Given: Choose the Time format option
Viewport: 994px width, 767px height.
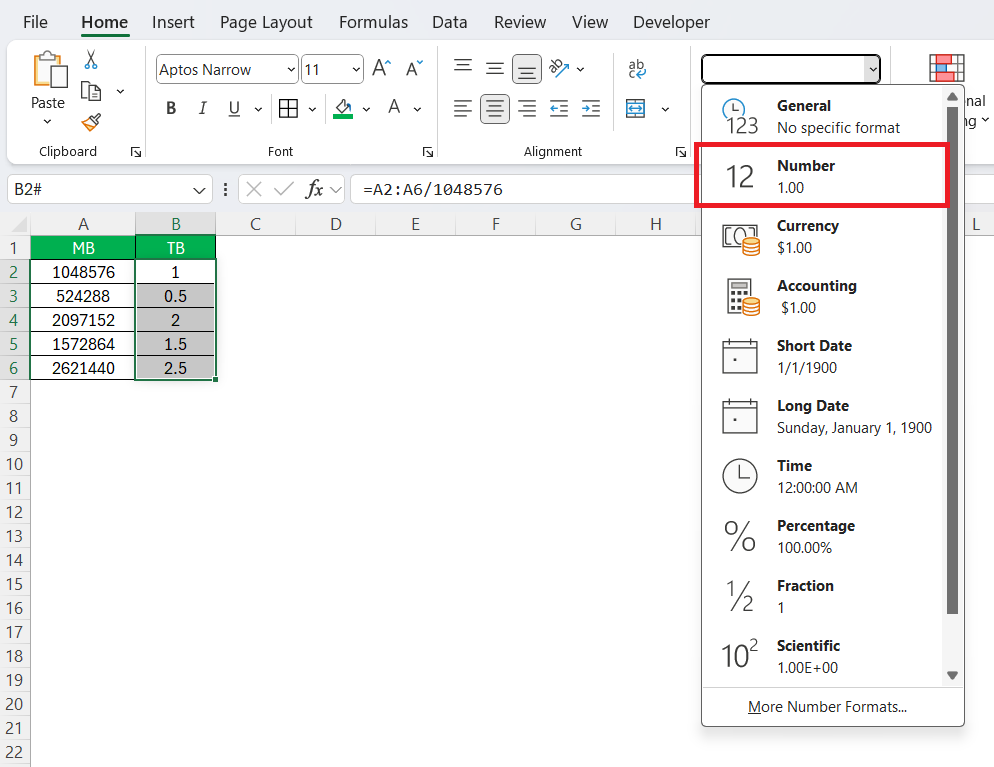Looking at the screenshot, I should [823, 477].
